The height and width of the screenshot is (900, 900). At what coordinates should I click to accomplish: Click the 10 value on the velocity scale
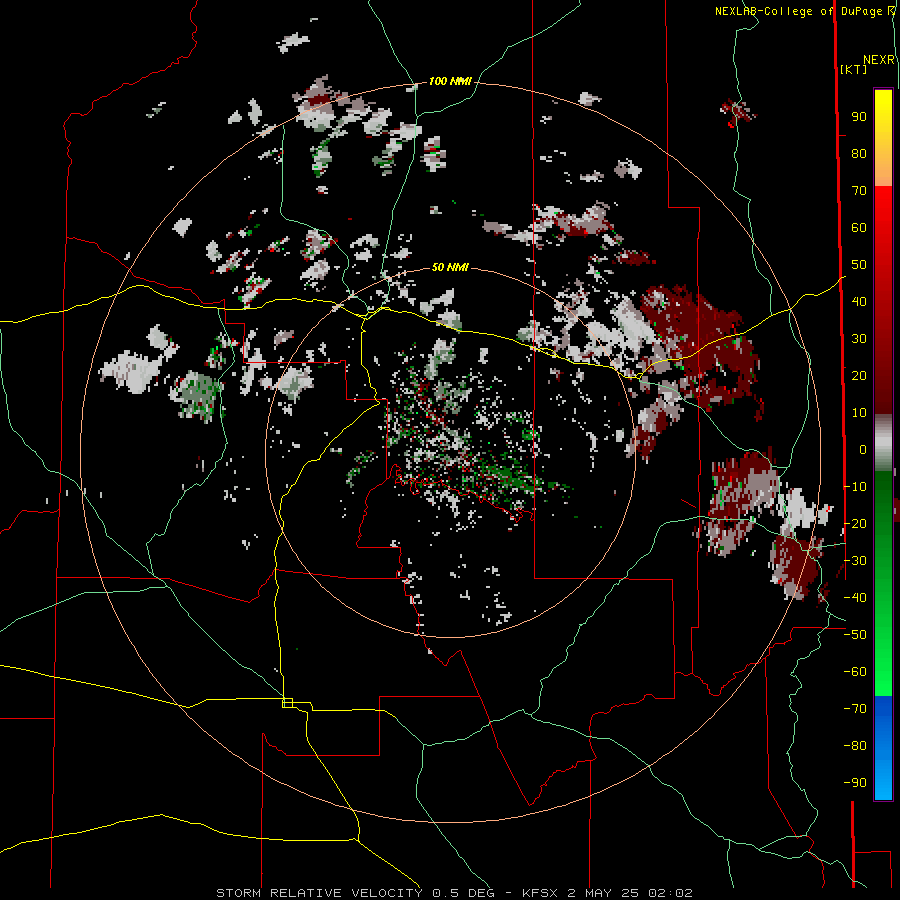tap(859, 413)
